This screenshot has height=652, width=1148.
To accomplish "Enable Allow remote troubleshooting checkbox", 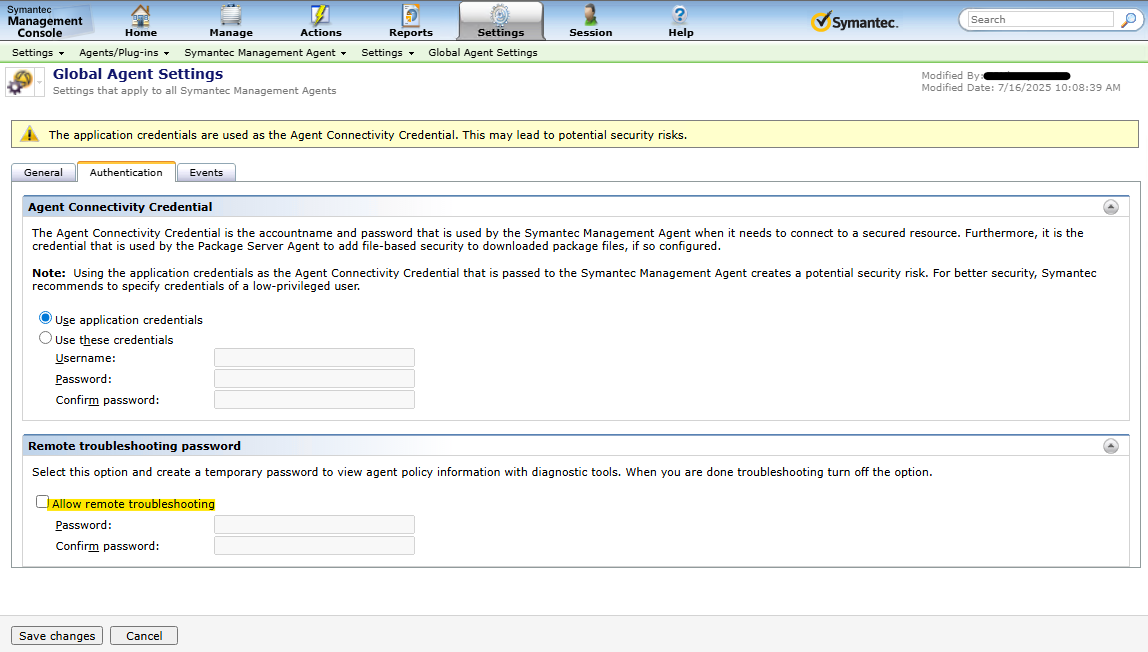I will coord(42,502).
